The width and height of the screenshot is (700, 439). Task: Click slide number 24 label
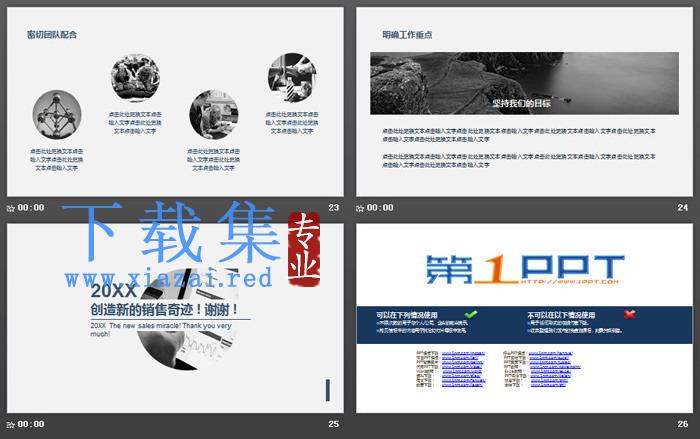click(x=683, y=208)
